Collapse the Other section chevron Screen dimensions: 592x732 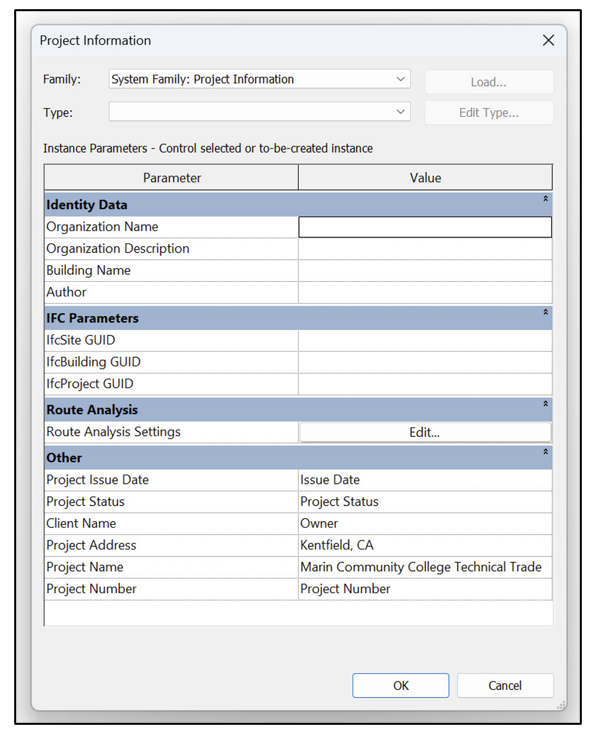click(x=545, y=452)
